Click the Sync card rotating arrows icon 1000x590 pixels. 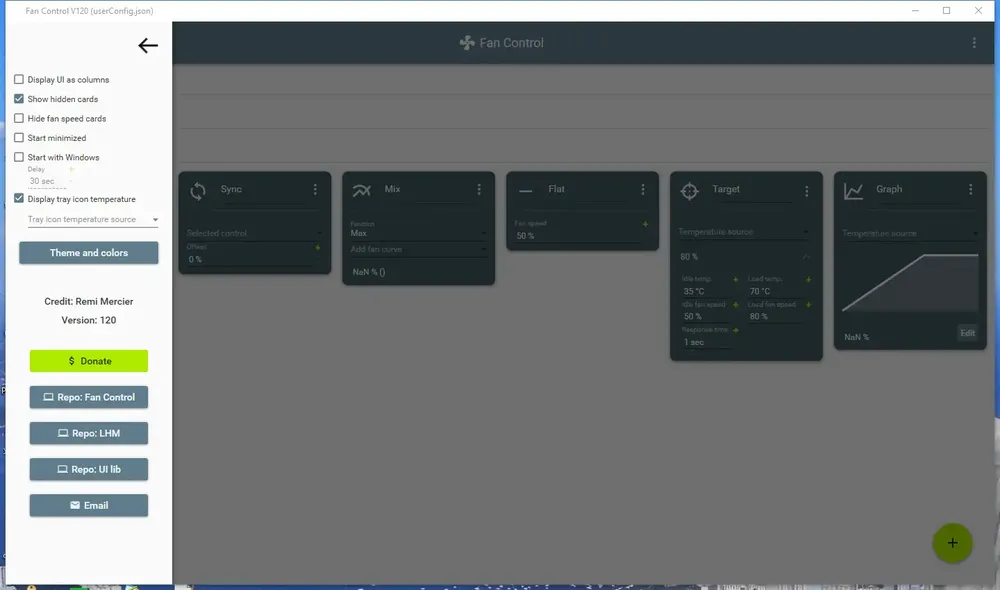tap(198, 191)
